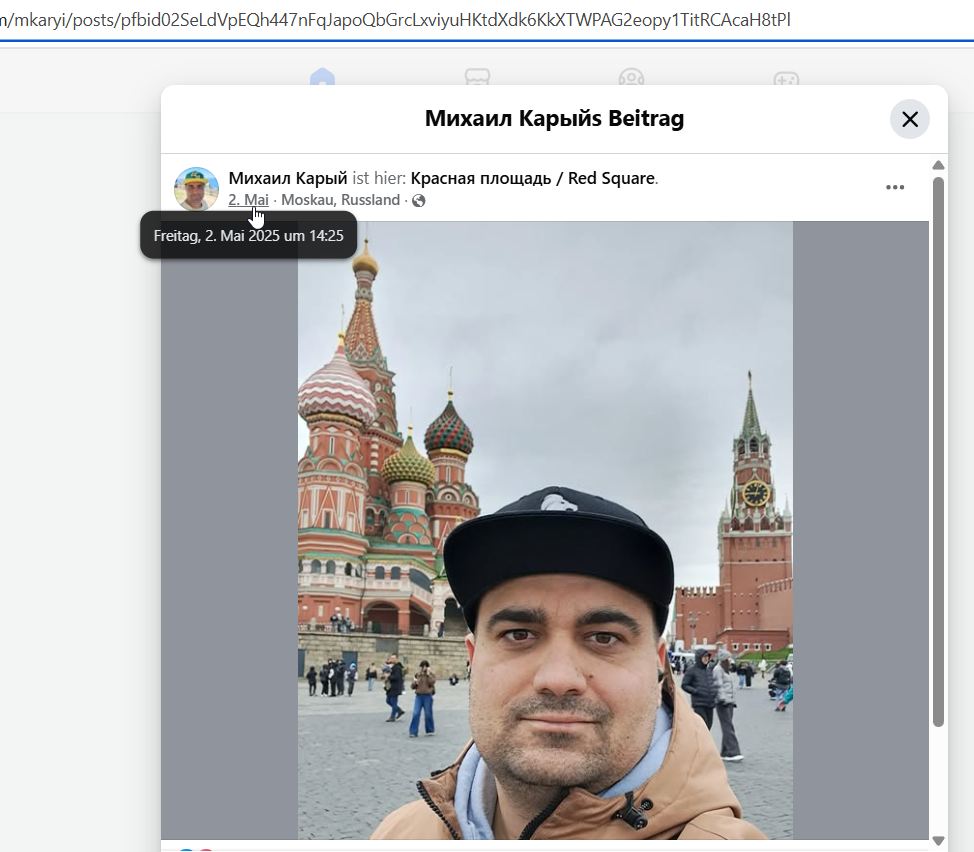Open the three-dot post options menu
Image resolution: width=974 pixels, height=852 pixels.
point(895,187)
